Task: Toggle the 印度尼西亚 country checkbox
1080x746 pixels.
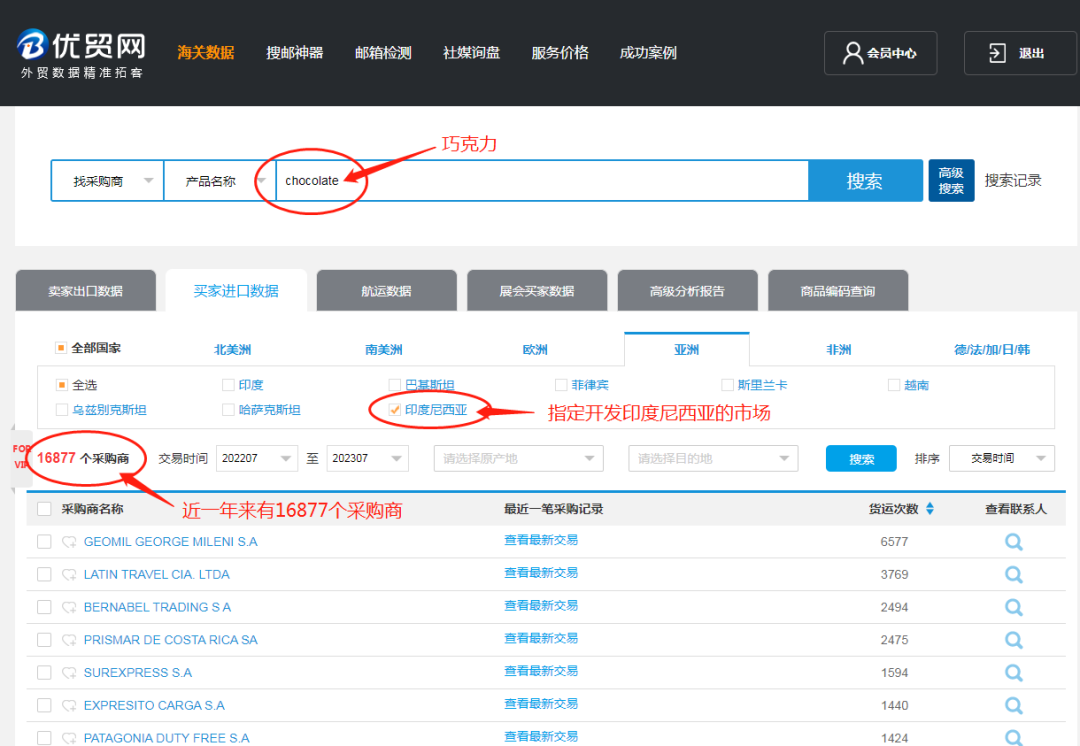Action: 395,410
